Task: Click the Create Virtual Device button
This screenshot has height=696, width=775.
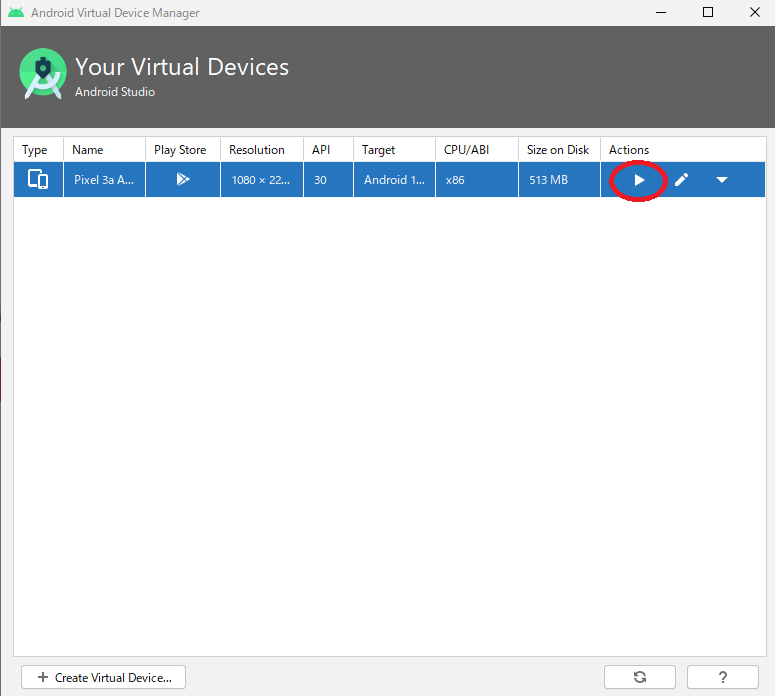Action: [x=103, y=677]
